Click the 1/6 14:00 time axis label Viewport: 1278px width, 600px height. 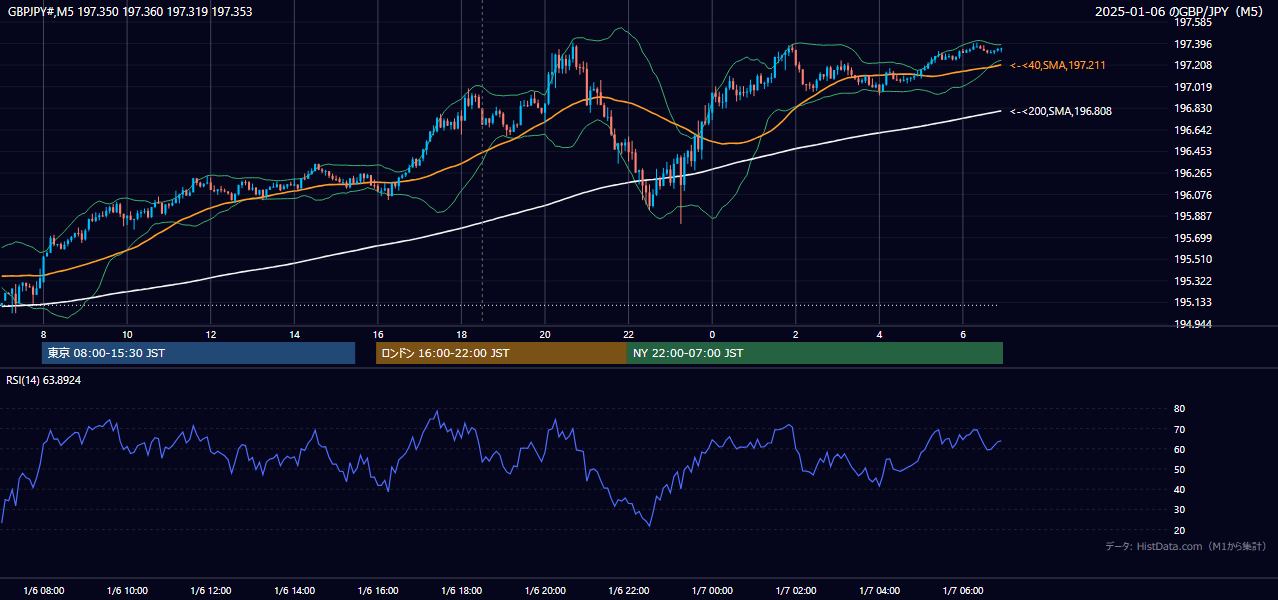coord(294,590)
